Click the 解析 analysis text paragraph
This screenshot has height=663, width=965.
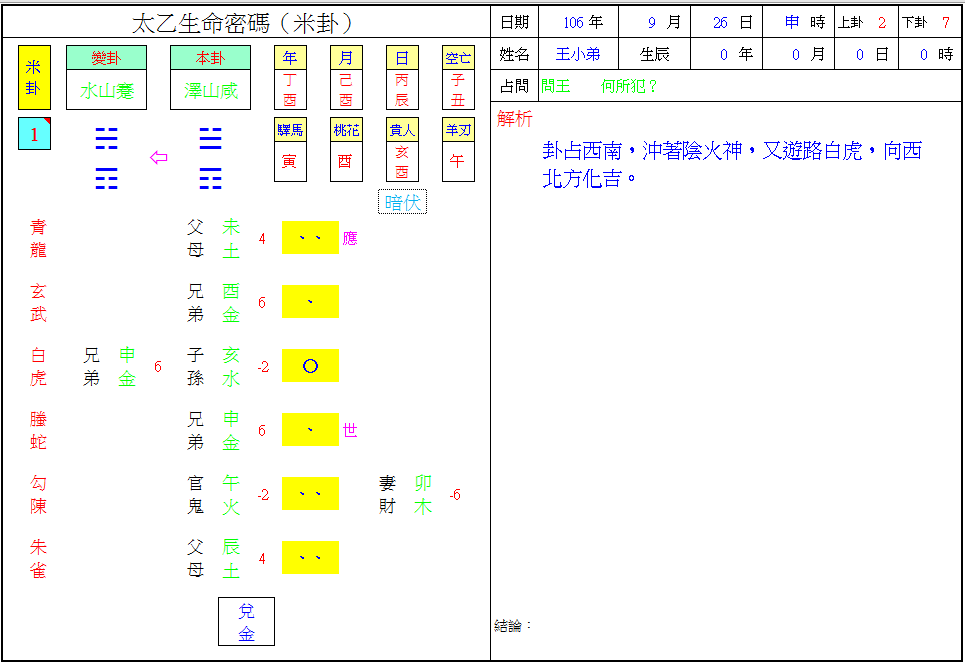(730, 165)
